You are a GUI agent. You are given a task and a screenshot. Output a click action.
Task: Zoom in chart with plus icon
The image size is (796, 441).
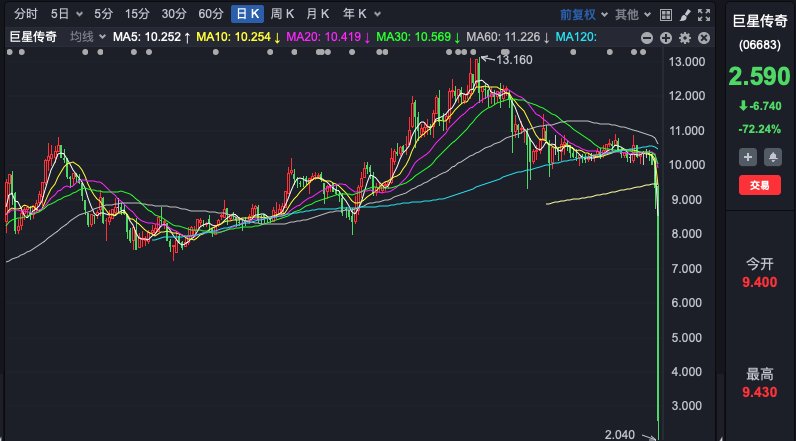click(x=666, y=38)
